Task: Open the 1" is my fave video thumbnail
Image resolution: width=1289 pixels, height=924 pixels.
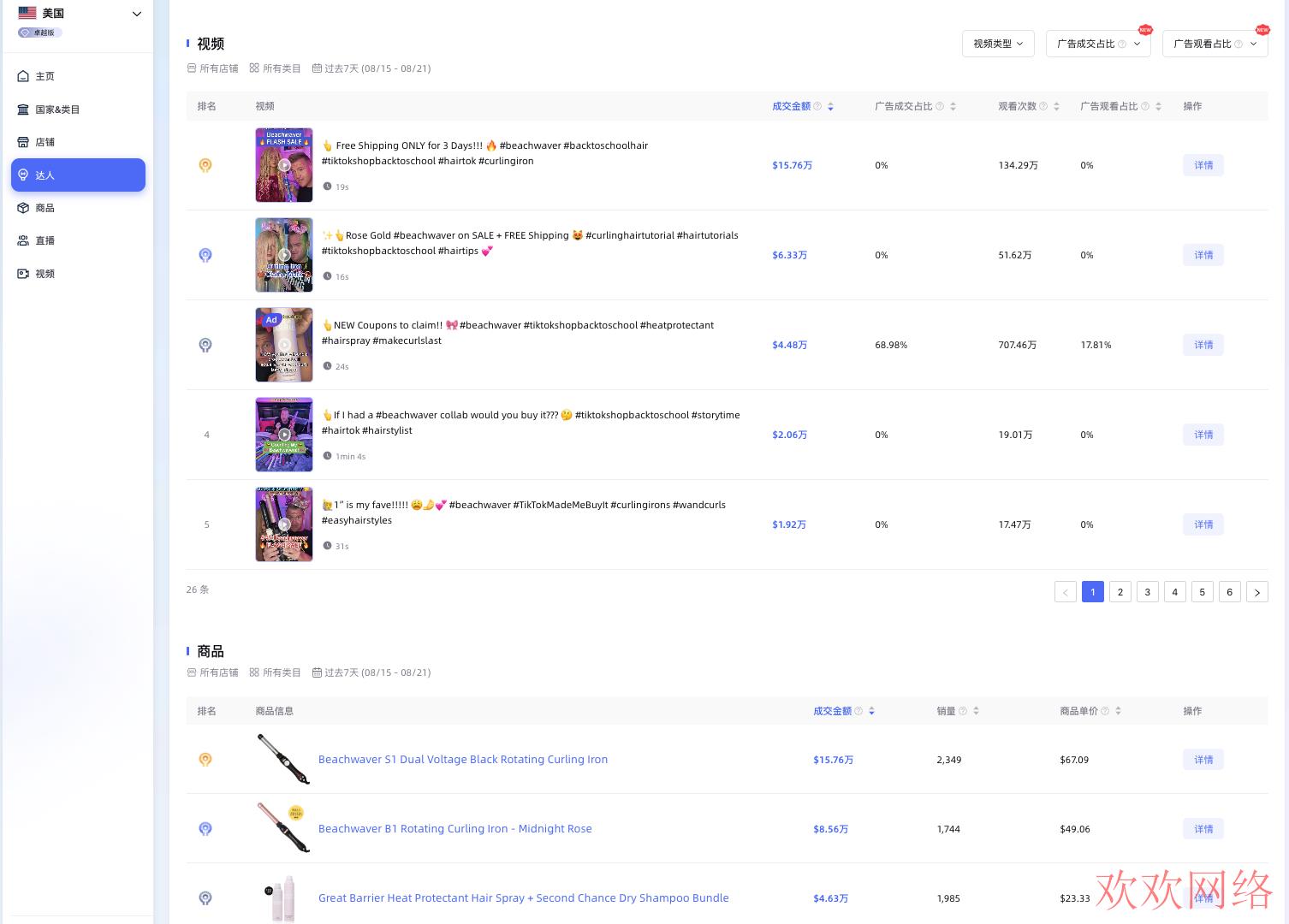Action: [284, 524]
